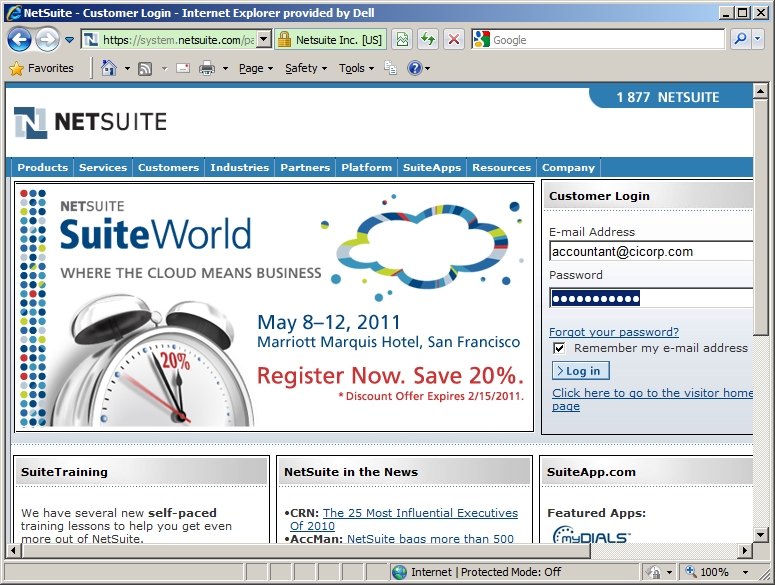The height and width of the screenshot is (585, 775).
Task: Open the SuiteApps navigation tab
Action: 432,167
